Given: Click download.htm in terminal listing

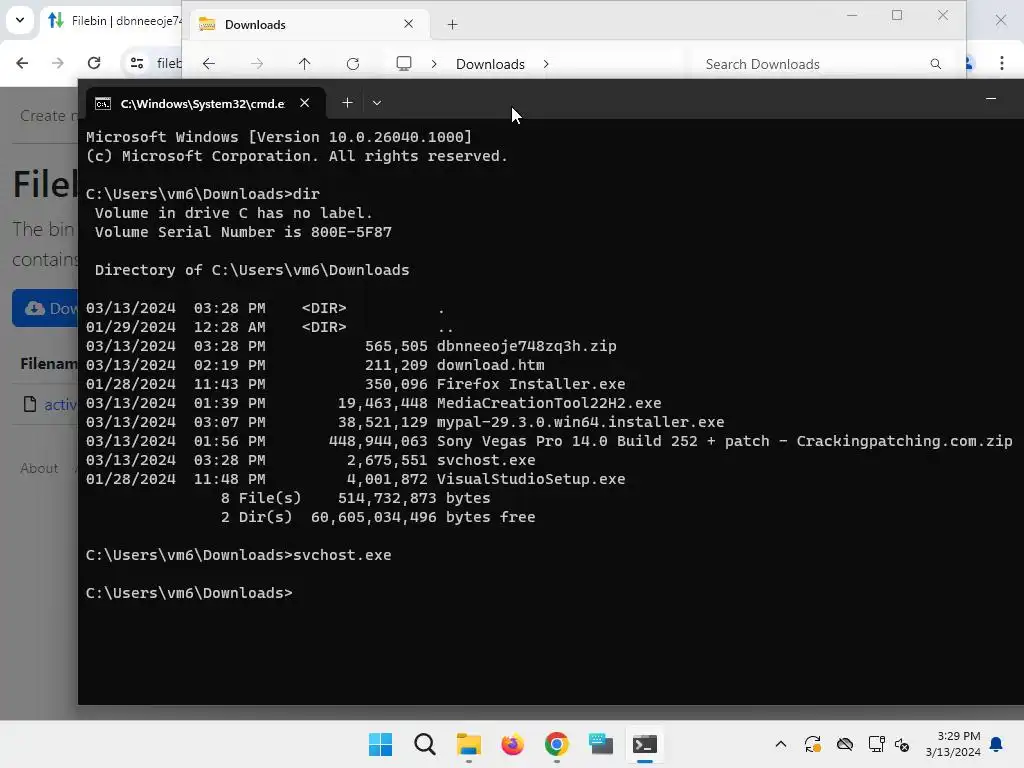Looking at the screenshot, I should [x=490, y=365].
